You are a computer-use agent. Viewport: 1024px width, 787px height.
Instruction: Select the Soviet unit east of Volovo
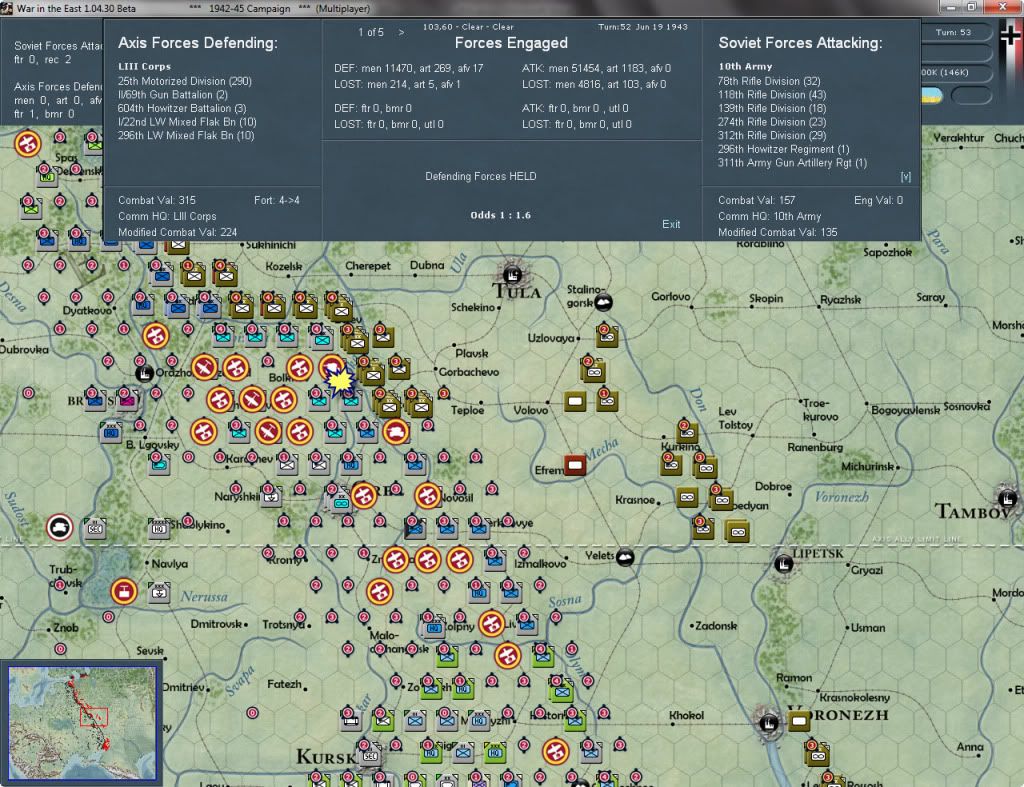(575, 400)
